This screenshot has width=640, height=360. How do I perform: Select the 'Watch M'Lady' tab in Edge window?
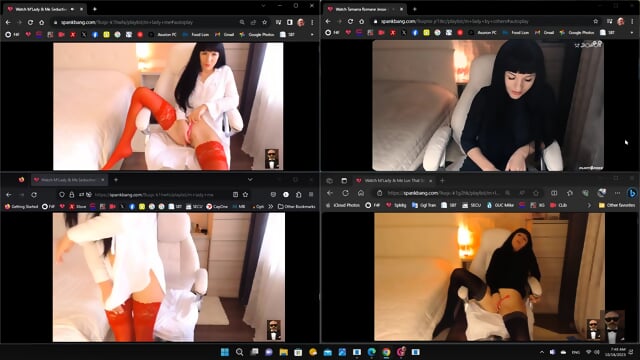(x=395, y=180)
